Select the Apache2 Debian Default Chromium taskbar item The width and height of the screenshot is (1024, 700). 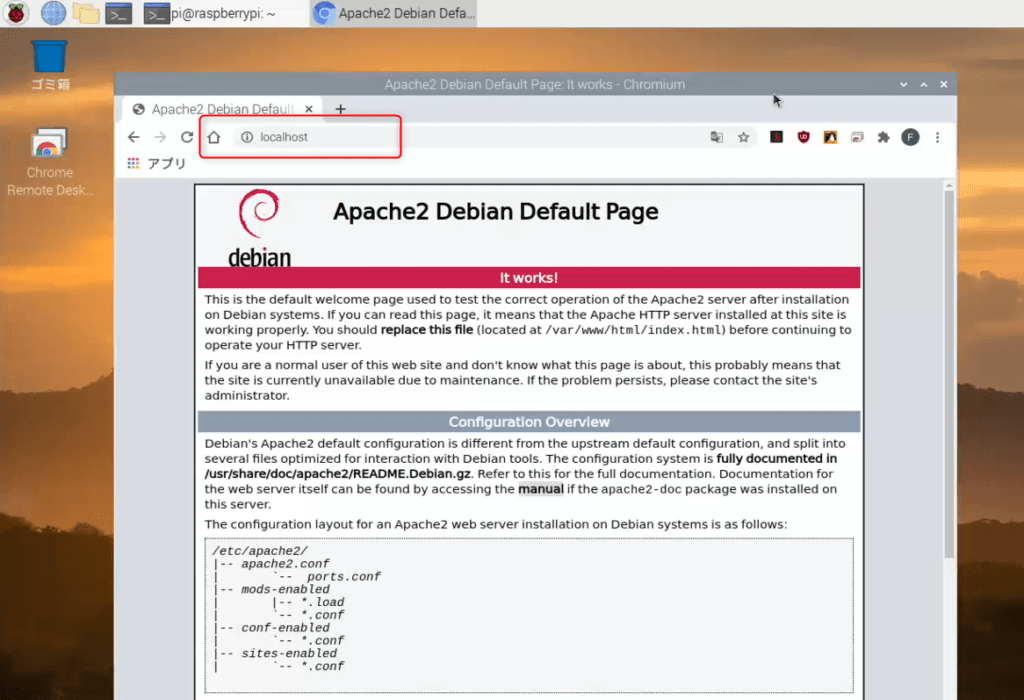(394, 13)
